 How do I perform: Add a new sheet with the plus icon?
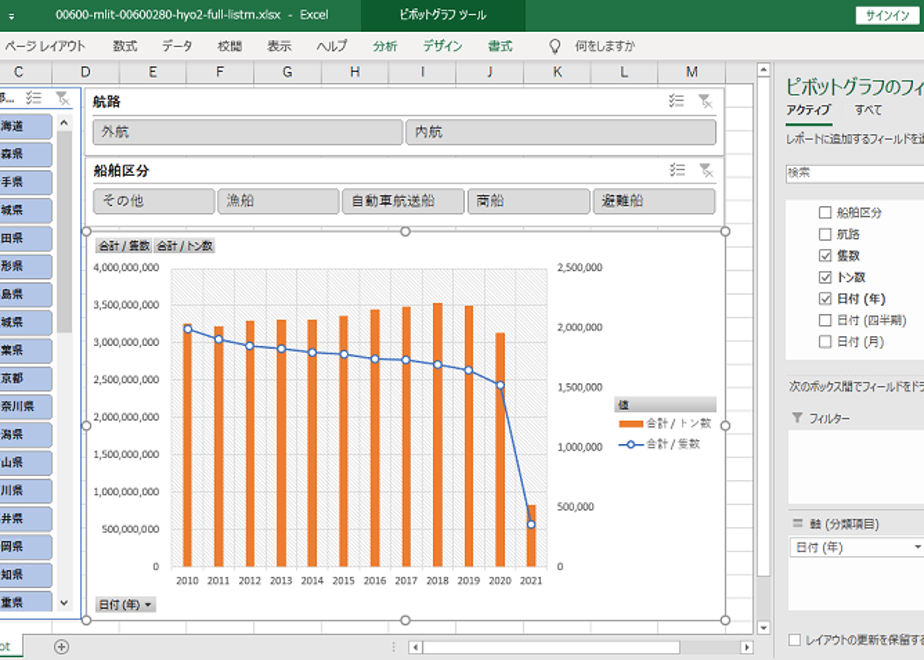click(61, 646)
